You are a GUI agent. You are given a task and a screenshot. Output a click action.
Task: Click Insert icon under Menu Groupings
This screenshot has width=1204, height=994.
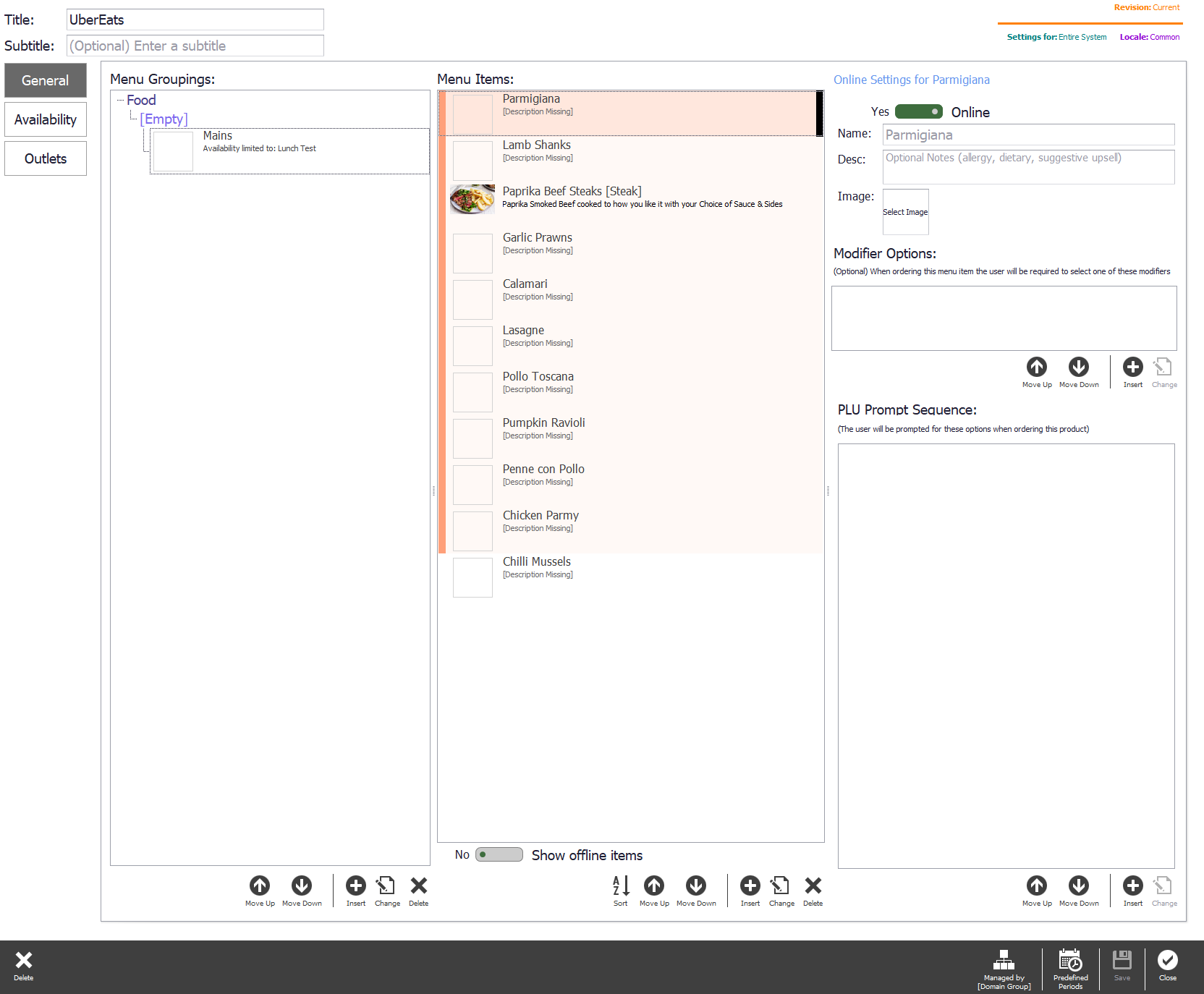(356, 890)
